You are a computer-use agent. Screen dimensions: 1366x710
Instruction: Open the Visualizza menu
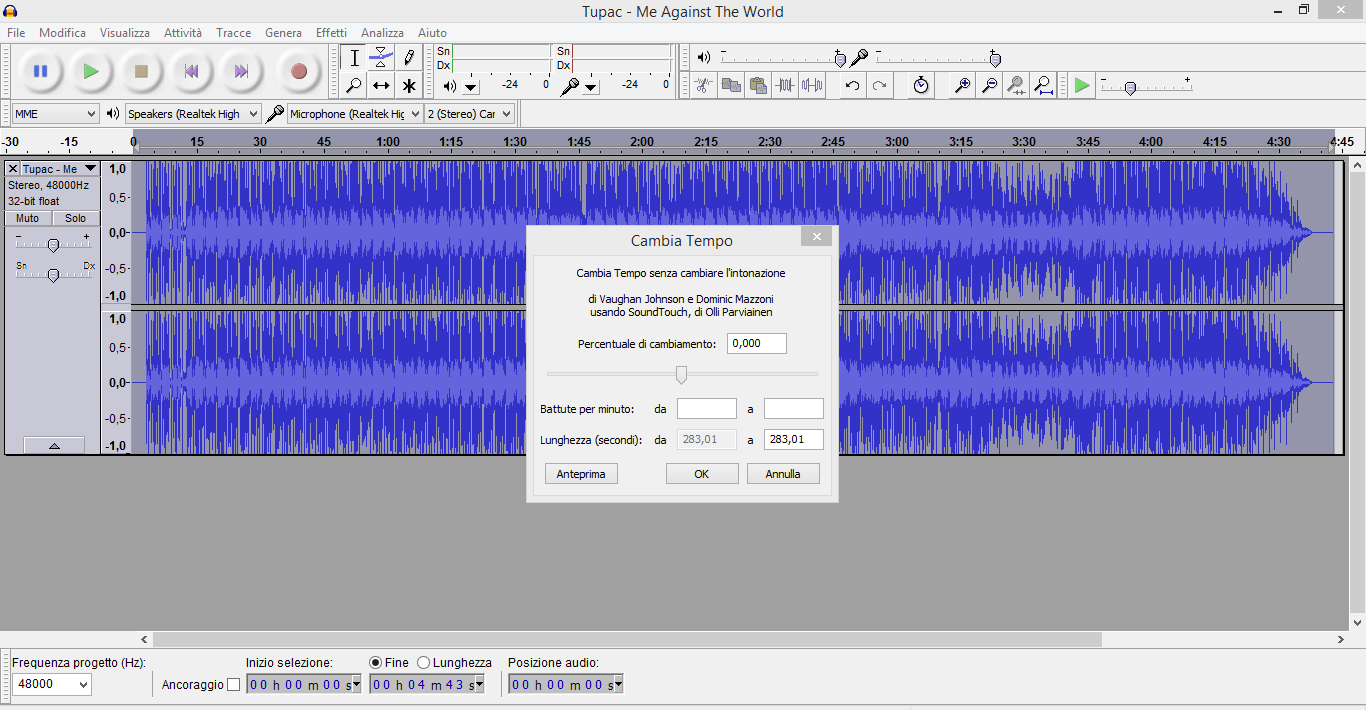coord(125,33)
